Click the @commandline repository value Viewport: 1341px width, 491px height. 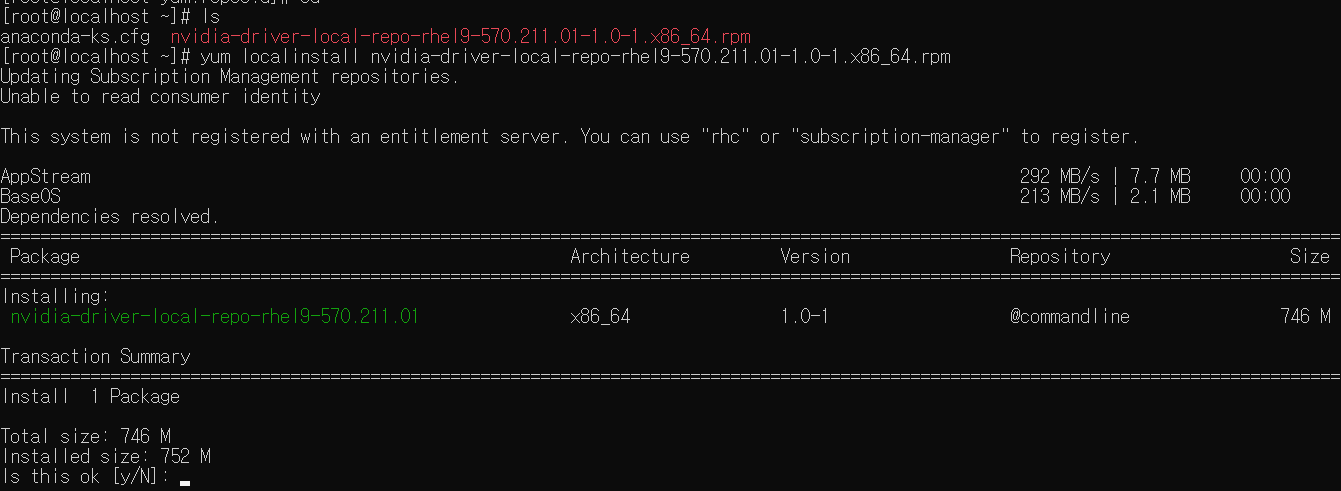pyautogui.click(x=1070, y=317)
